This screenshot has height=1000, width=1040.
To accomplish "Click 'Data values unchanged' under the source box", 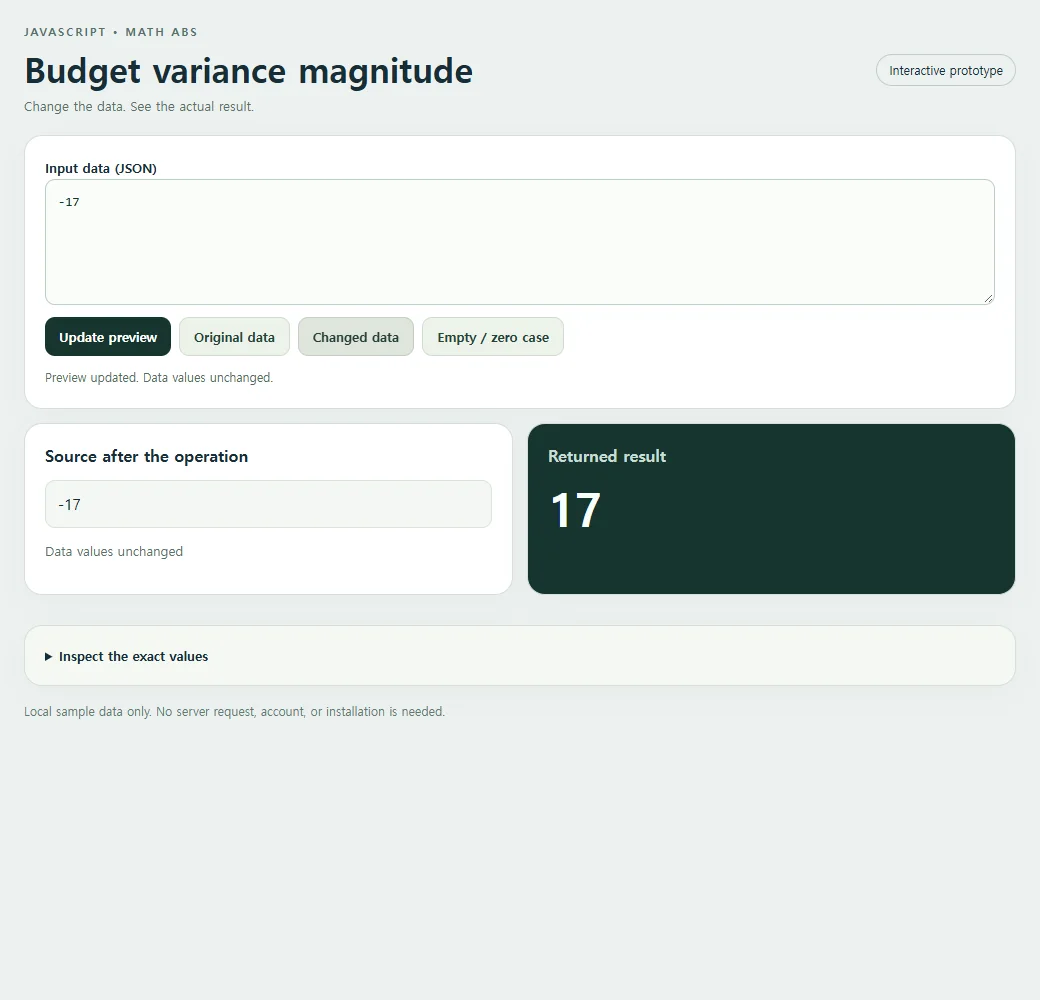I will 114,552.
